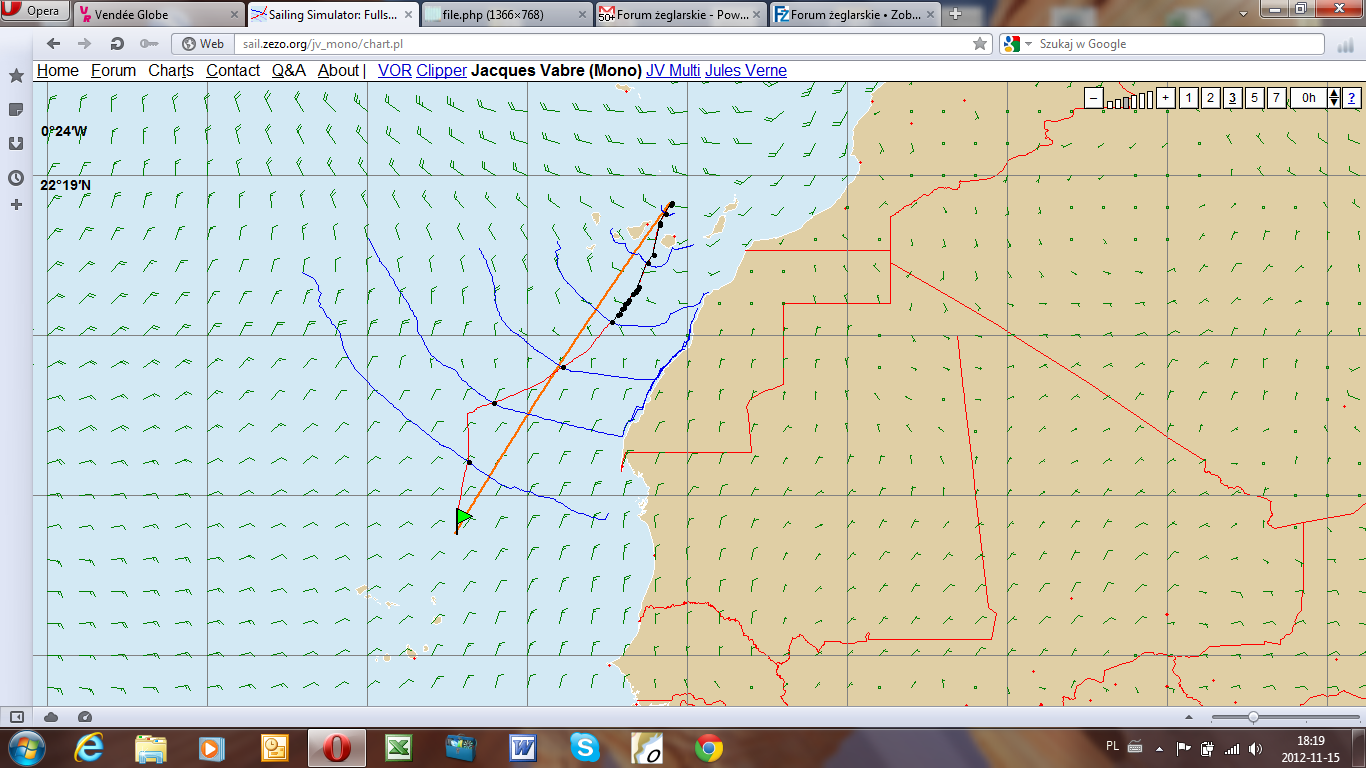Switch to Vendée Globe tab
Screen dimensions: 1366x768
(x=158, y=14)
